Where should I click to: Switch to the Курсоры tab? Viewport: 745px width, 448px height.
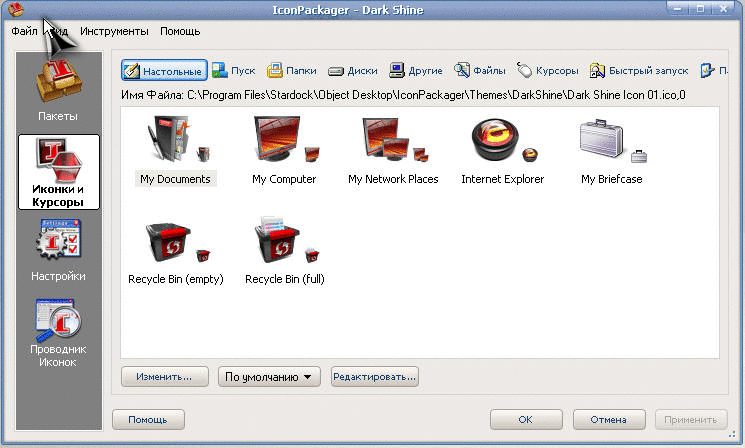[547, 71]
